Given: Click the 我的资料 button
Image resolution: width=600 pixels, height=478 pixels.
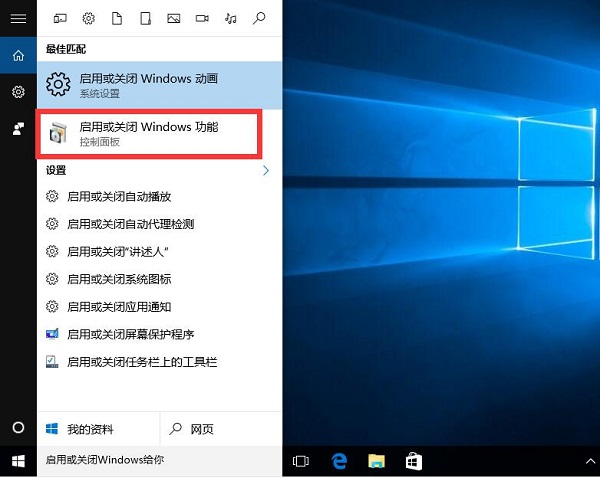Looking at the screenshot, I should (98, 429).
